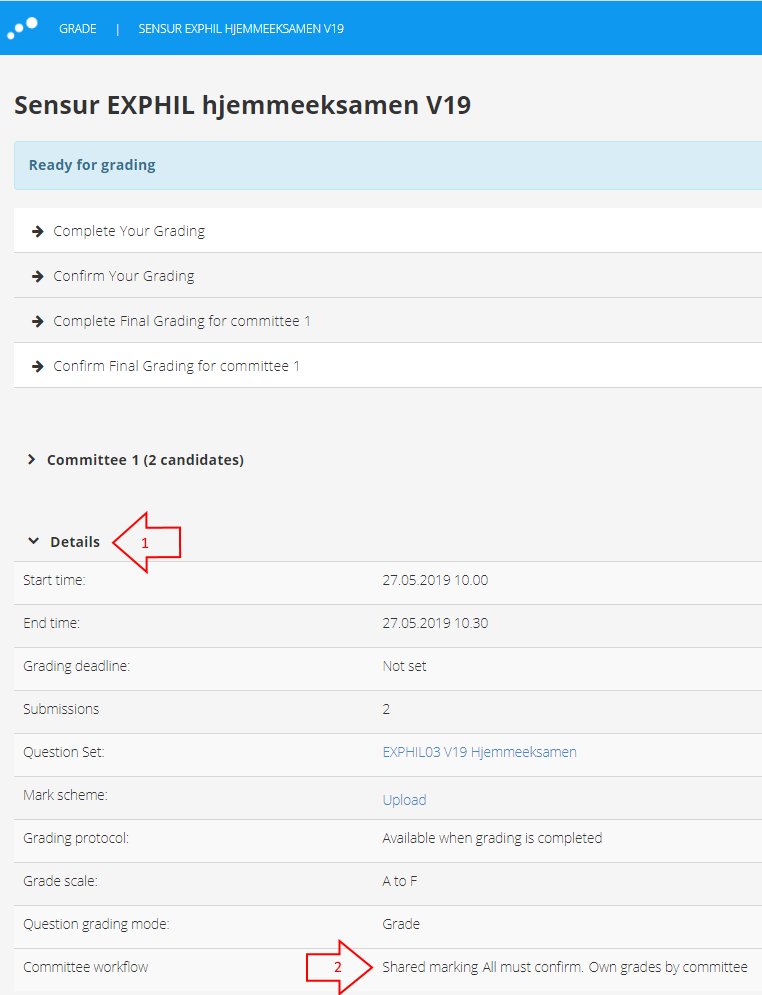
Task: Click the page title Sensur EXPHIL hjemmeeksamen V19
Action: [x=242, y=105]
